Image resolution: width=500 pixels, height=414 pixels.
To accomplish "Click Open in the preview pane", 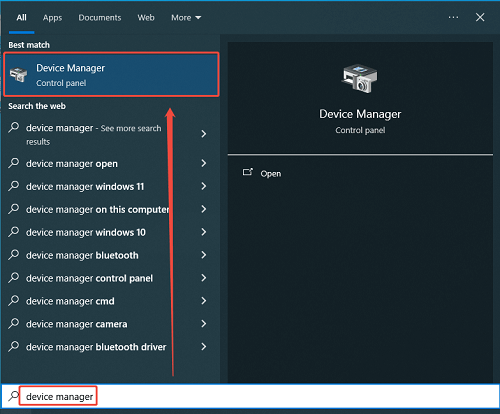I will pyautogui.click(x=270, y=174).
